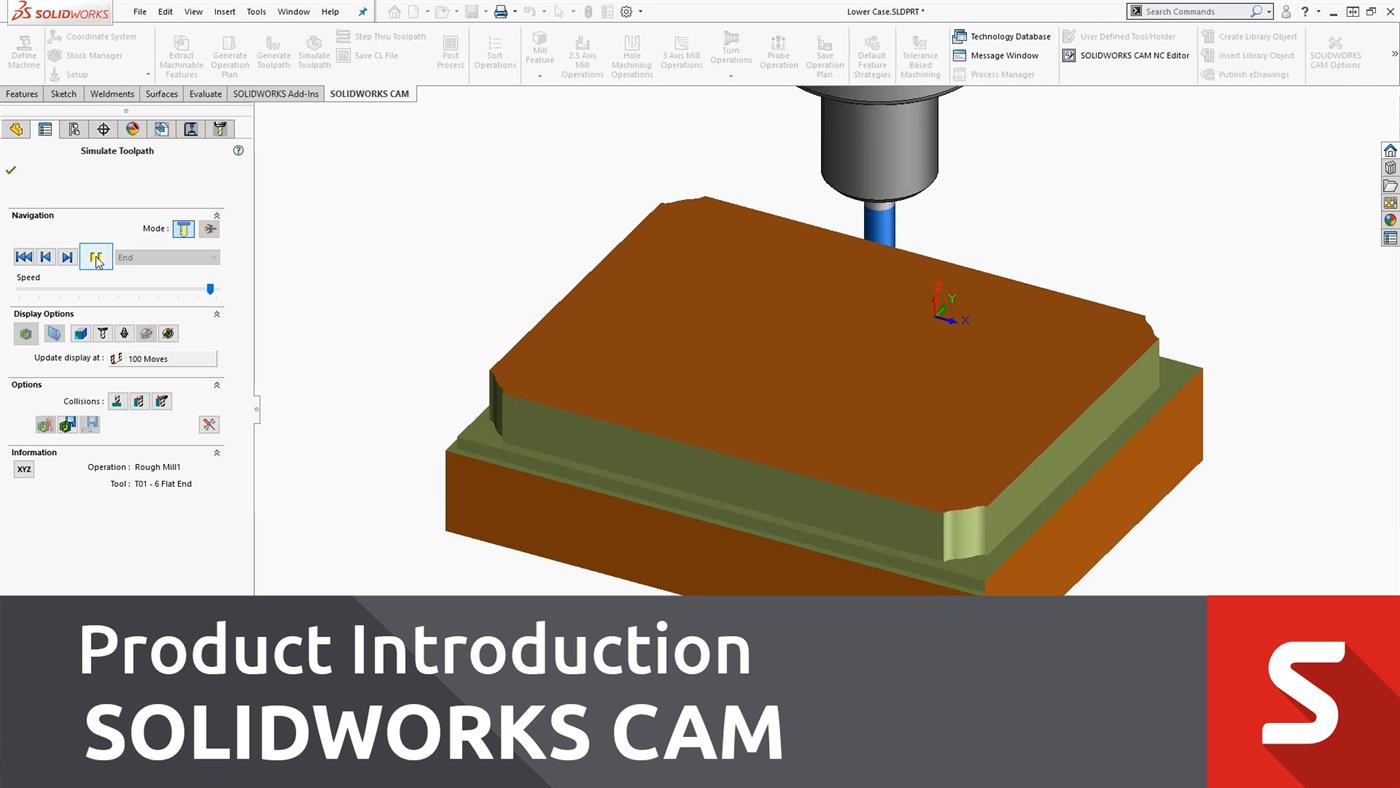Click the Post Process toolbar icon
This screenshot has width=1400, height=788.
450,52
